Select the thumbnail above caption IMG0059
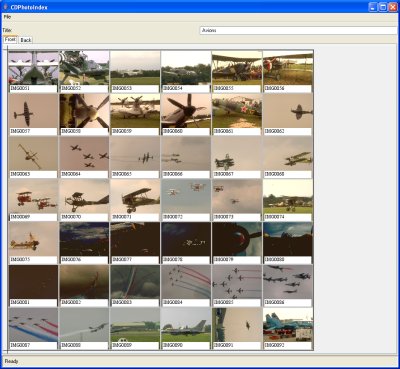The image size is (400, 369). click(135, 111)
